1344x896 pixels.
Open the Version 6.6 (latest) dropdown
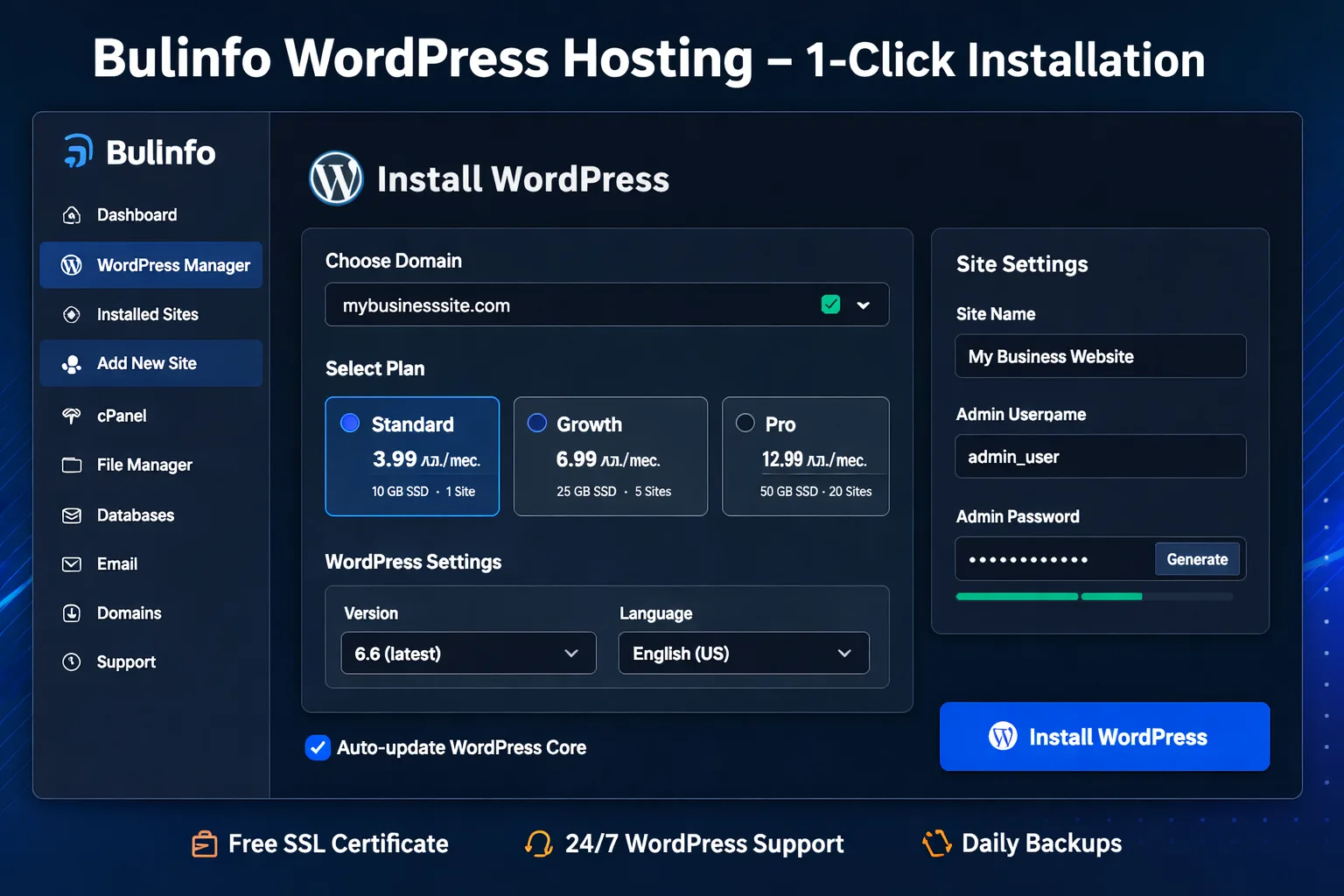click(468, 654)
